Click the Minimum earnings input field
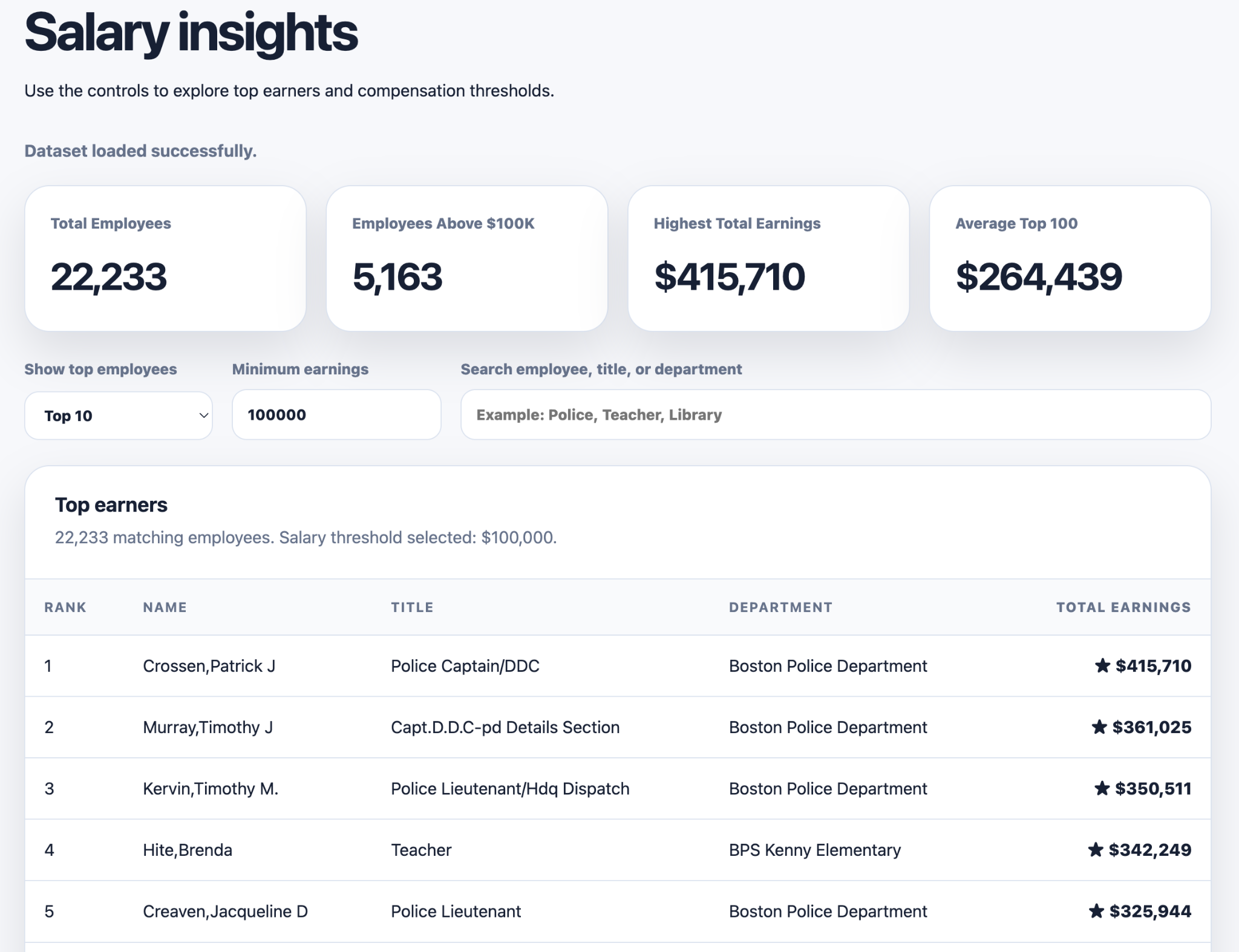The image size is (1239, 952). [x=336, y=415]
